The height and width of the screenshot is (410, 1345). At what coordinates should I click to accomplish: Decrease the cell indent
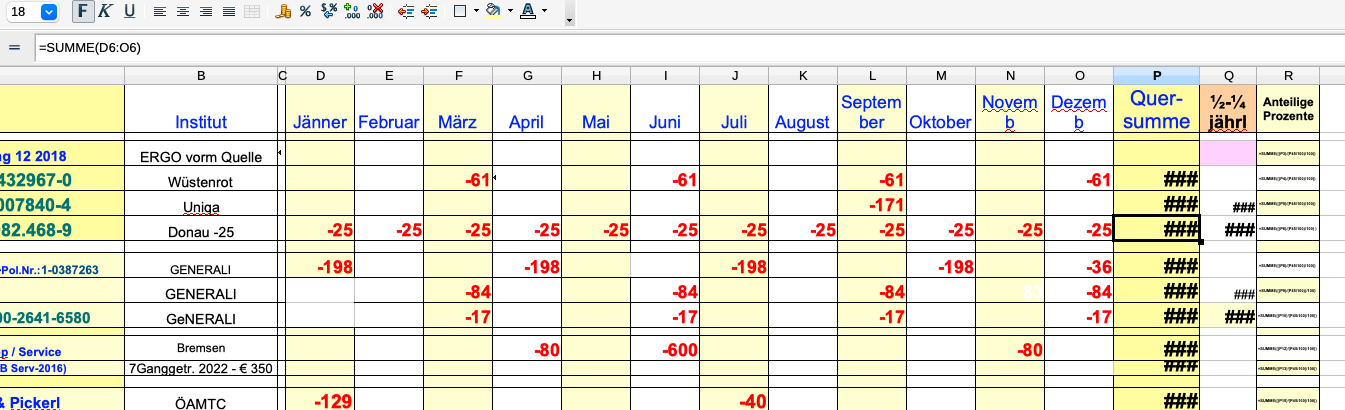point(406,12)
